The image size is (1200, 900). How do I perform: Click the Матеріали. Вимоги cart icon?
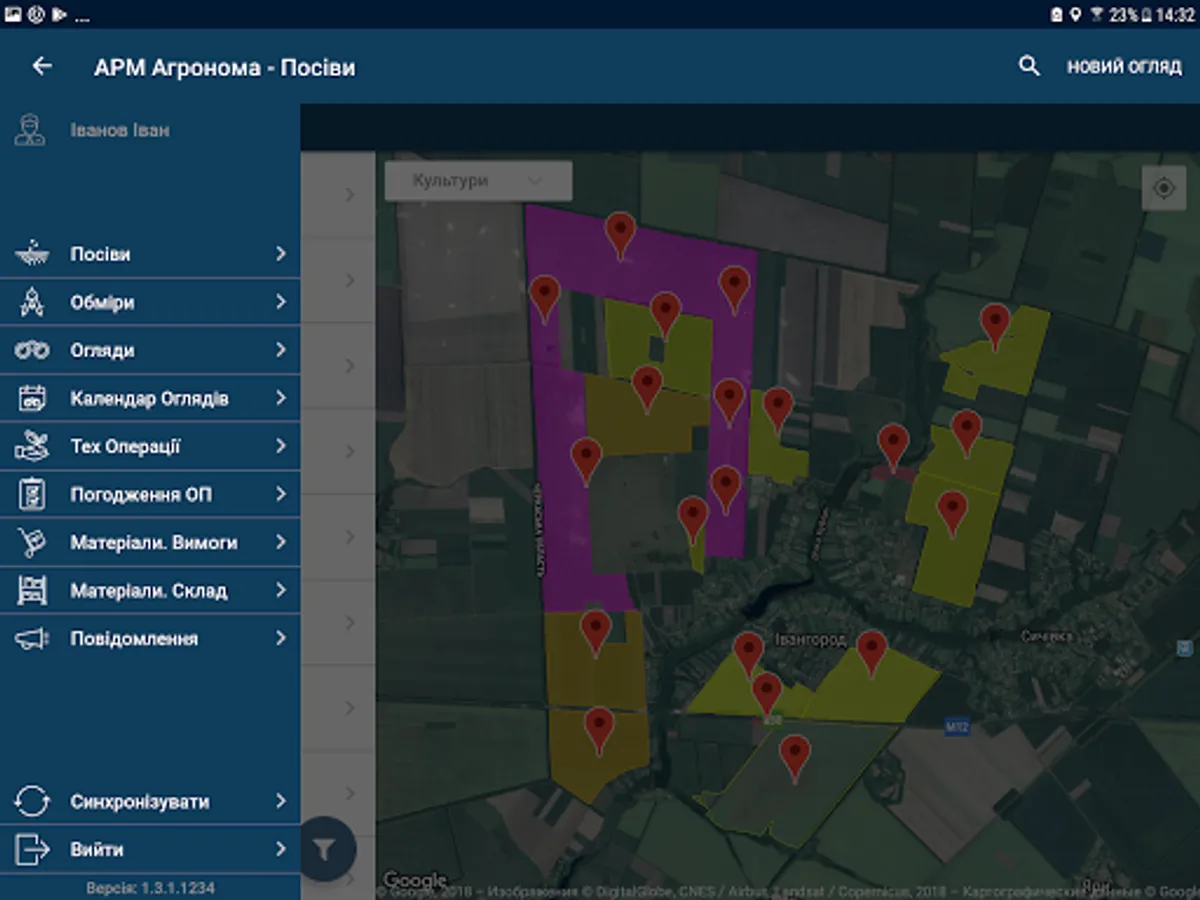tap(33, 542)
